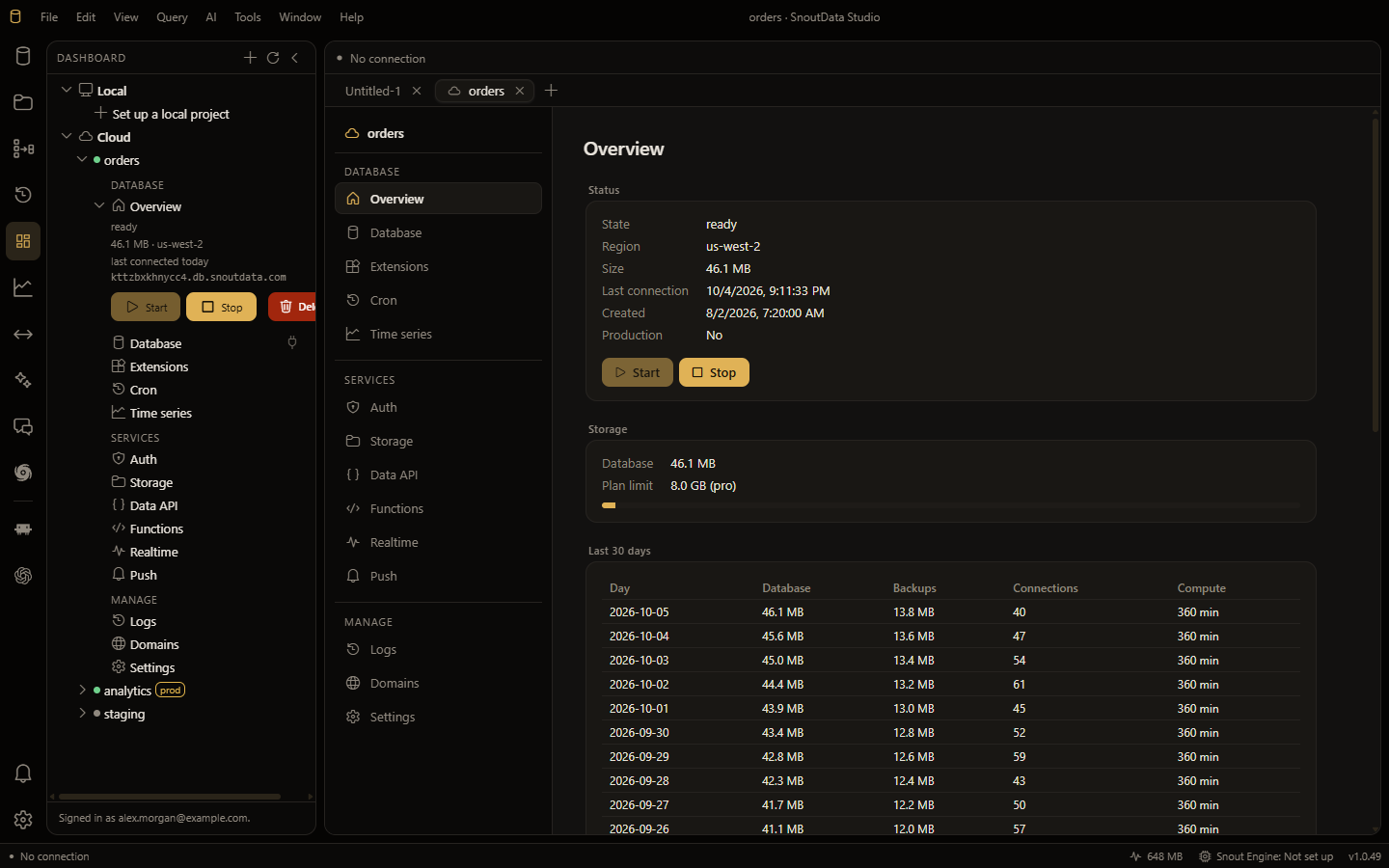The height and width of the screenshot is (868, 1389).
Task: Close the Untitled-1 tab
Action: 417,91
